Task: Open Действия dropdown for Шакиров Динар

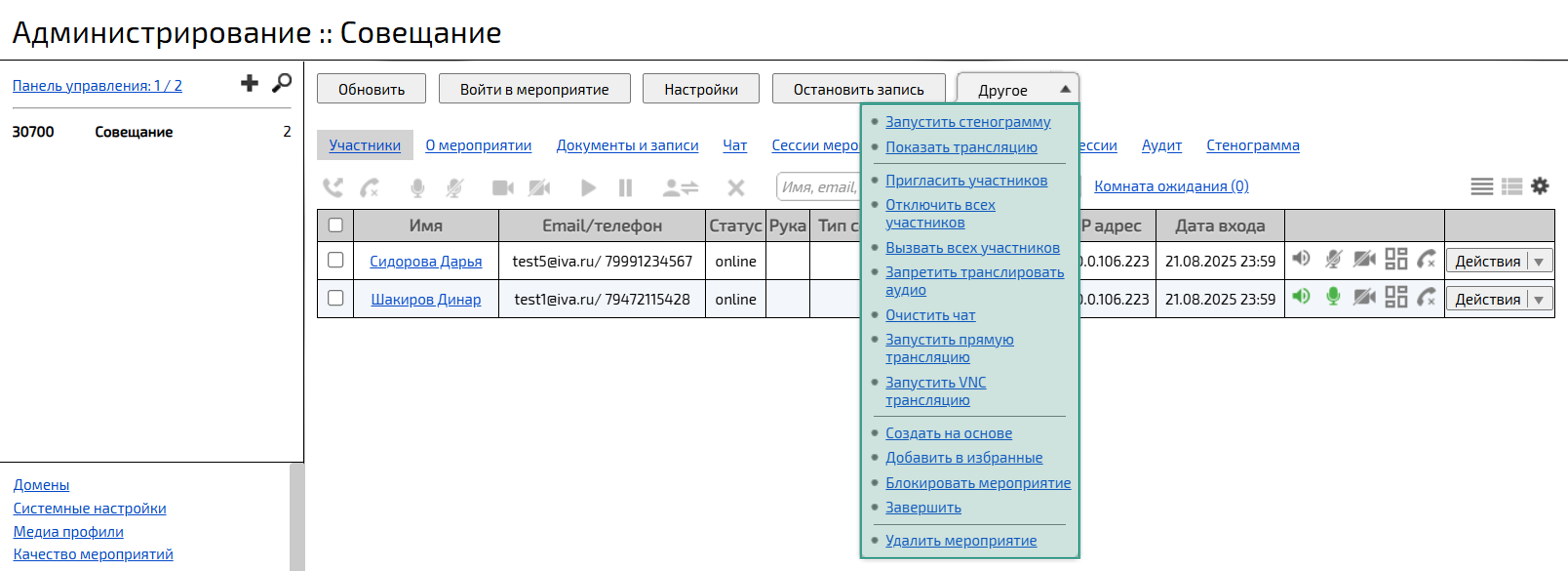Action: 1539,299
